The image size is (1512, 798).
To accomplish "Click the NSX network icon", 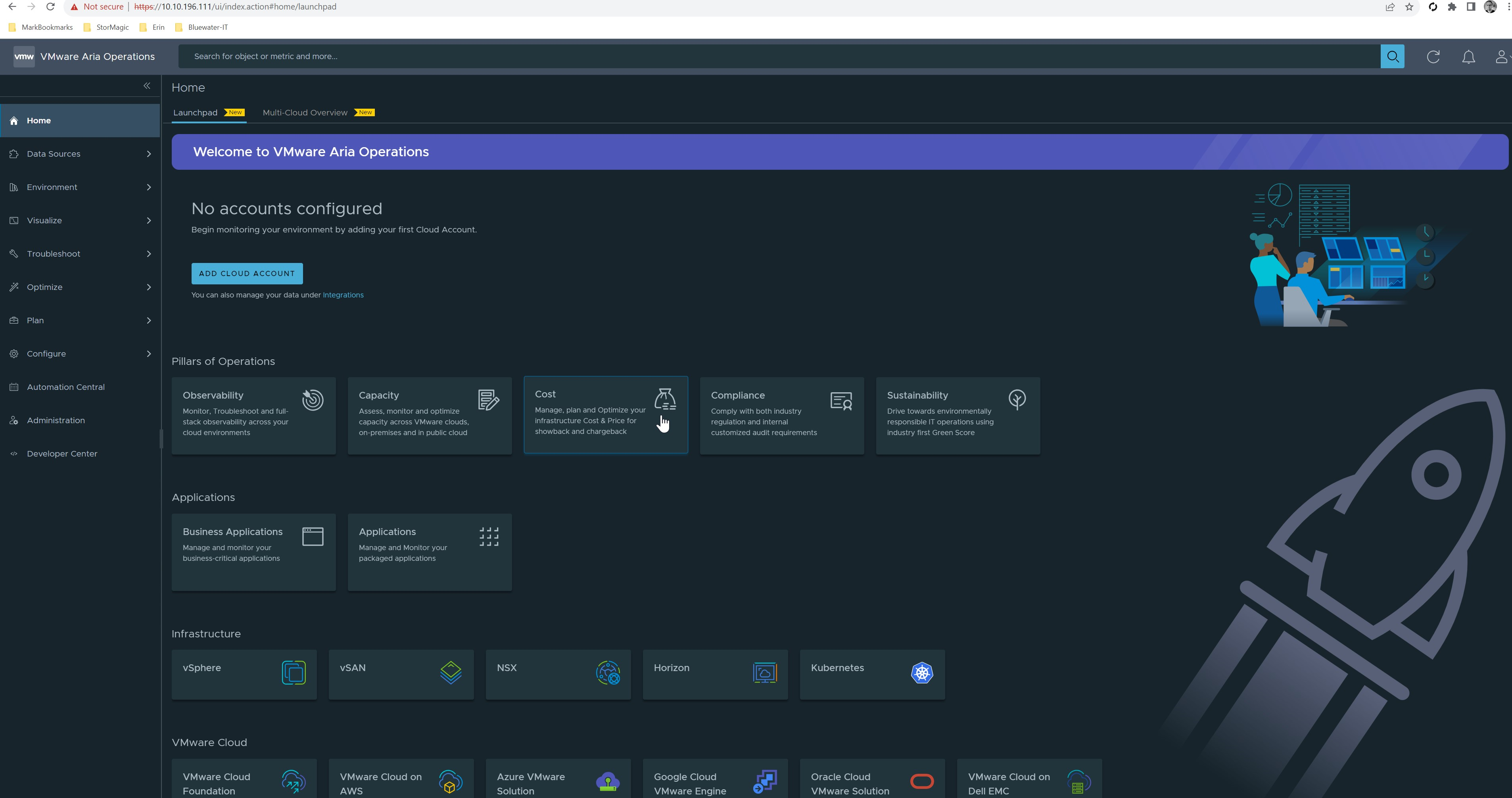I will click(608, 672).
